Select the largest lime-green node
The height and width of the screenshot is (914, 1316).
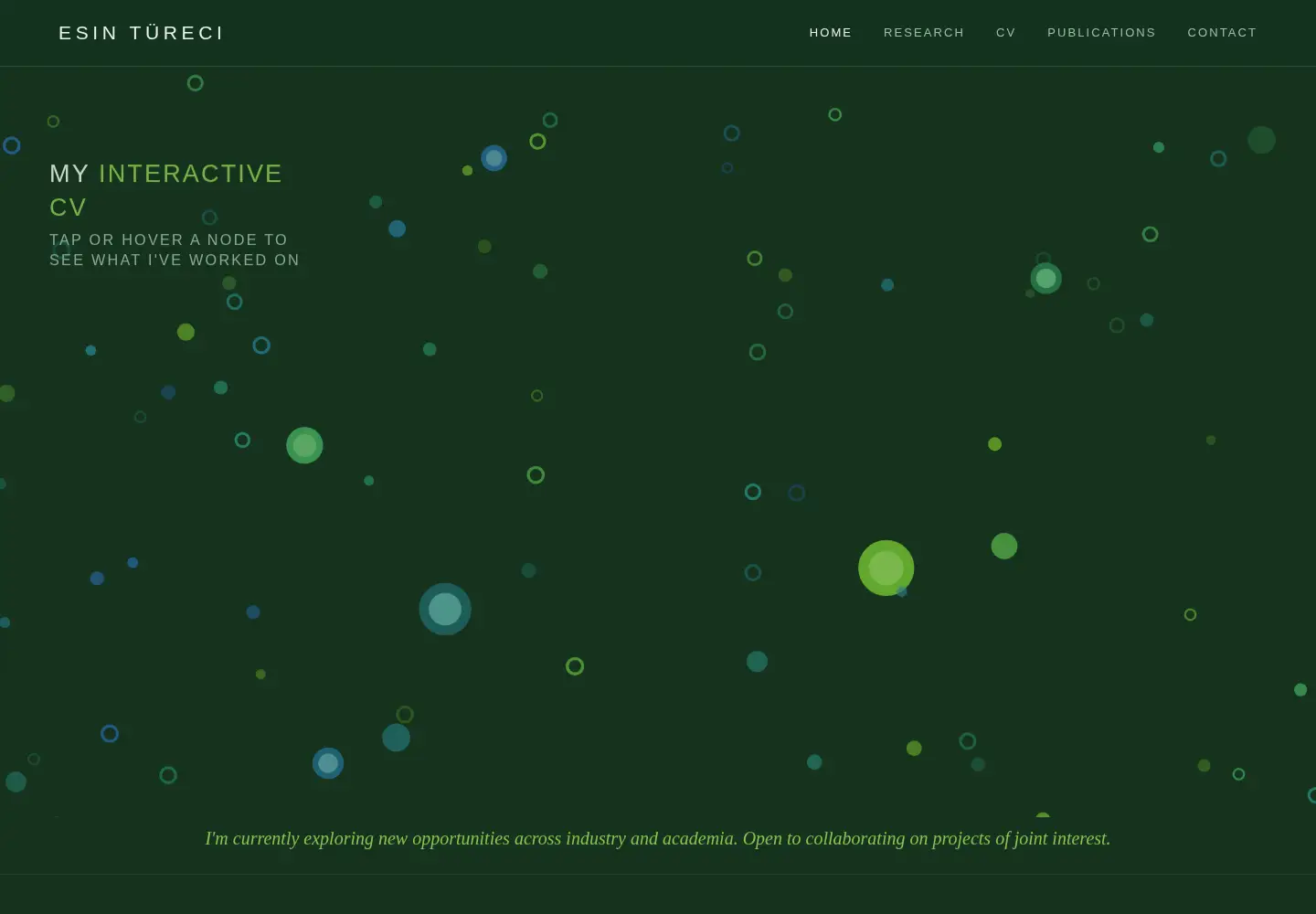[x=886, y=568]
